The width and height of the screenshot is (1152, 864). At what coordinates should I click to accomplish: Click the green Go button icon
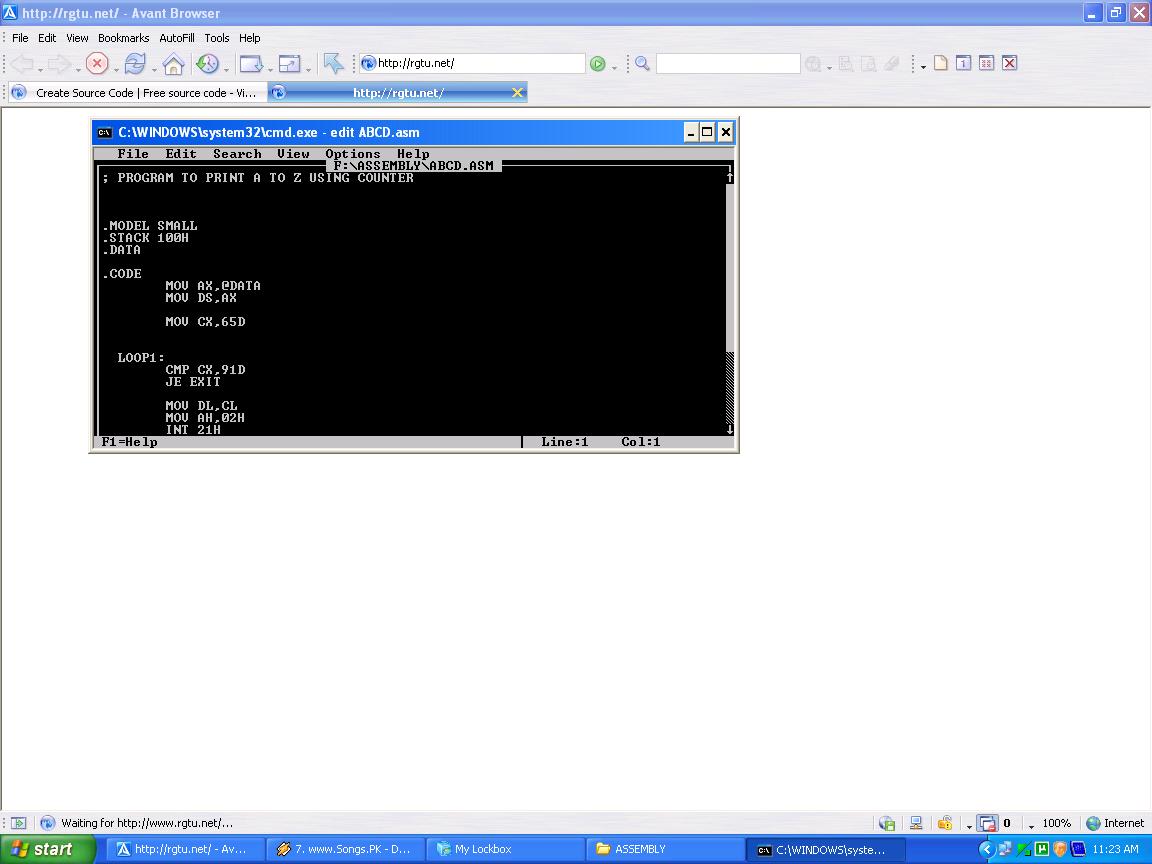597,64
